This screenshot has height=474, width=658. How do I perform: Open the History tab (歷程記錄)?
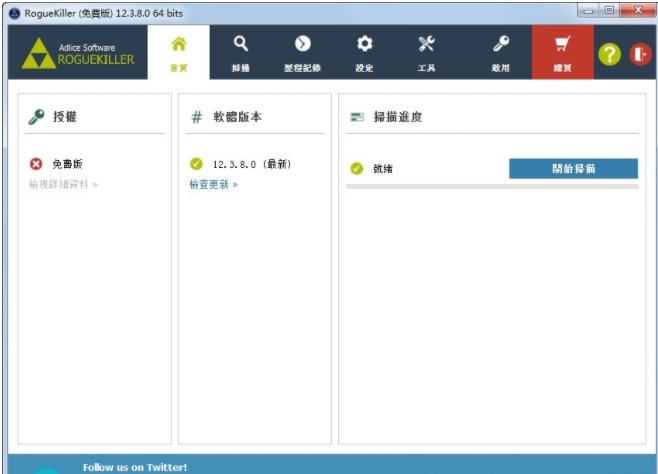[303, 52]
